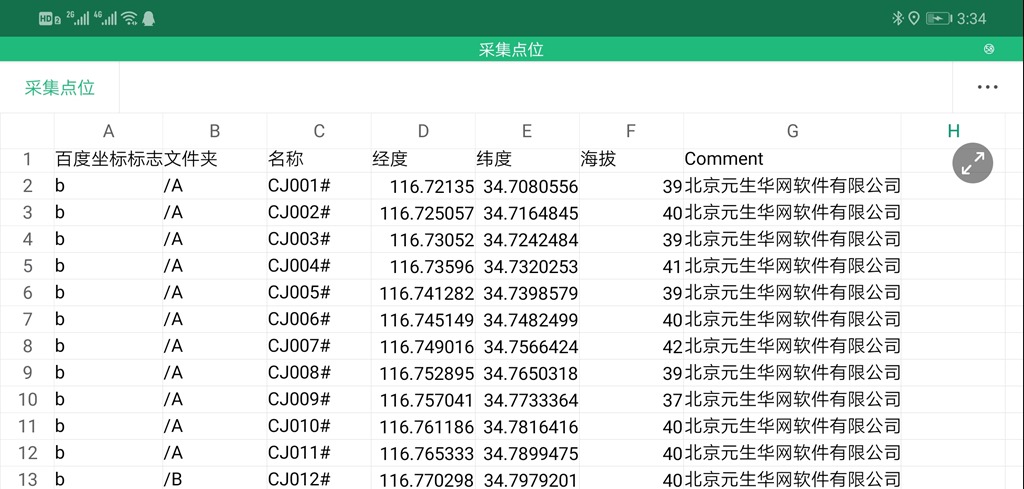Switch to the 采集点位 sheet tab

(x=60, y=88)
